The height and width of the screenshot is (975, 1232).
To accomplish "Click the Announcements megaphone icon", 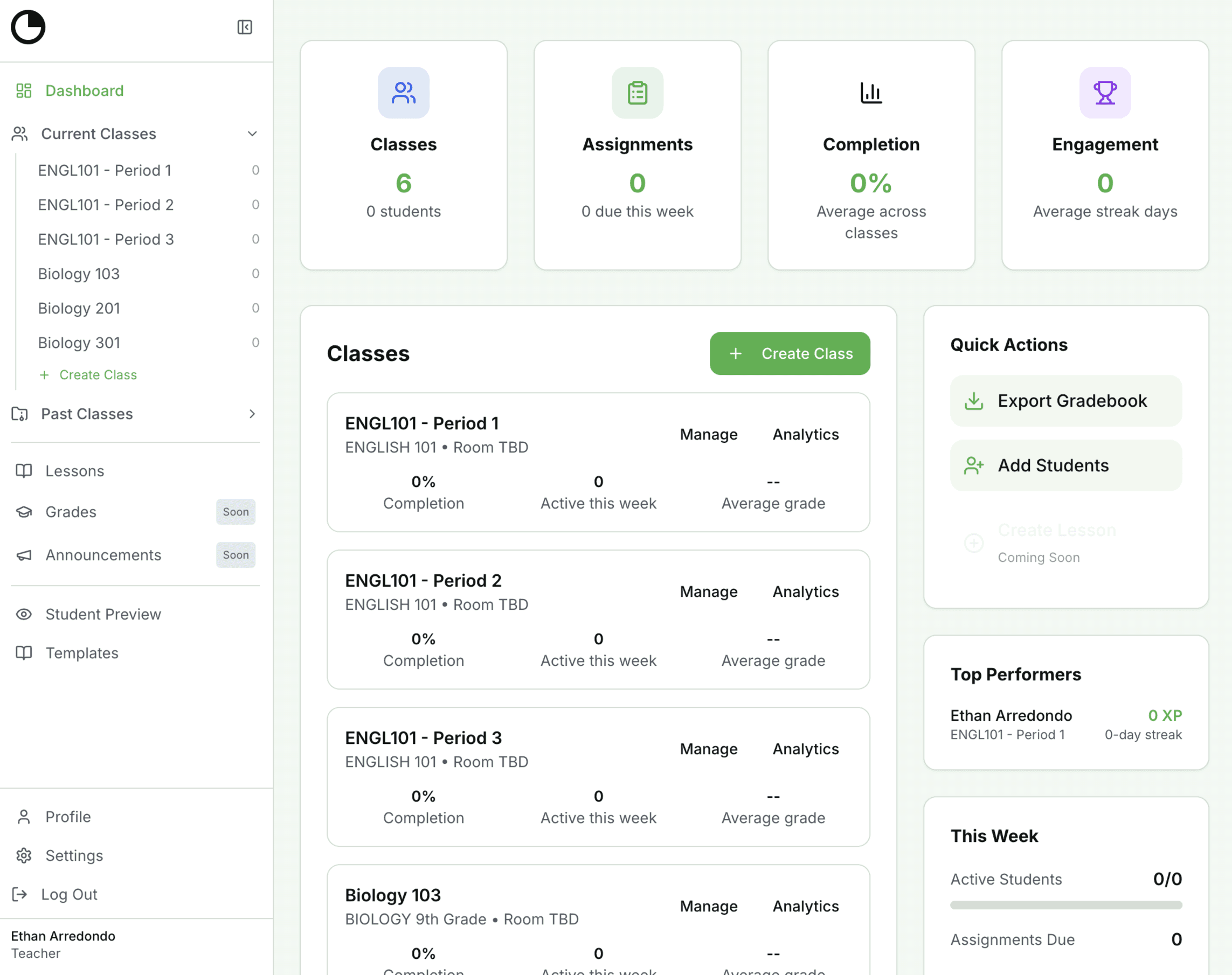I will pos(23,555).
